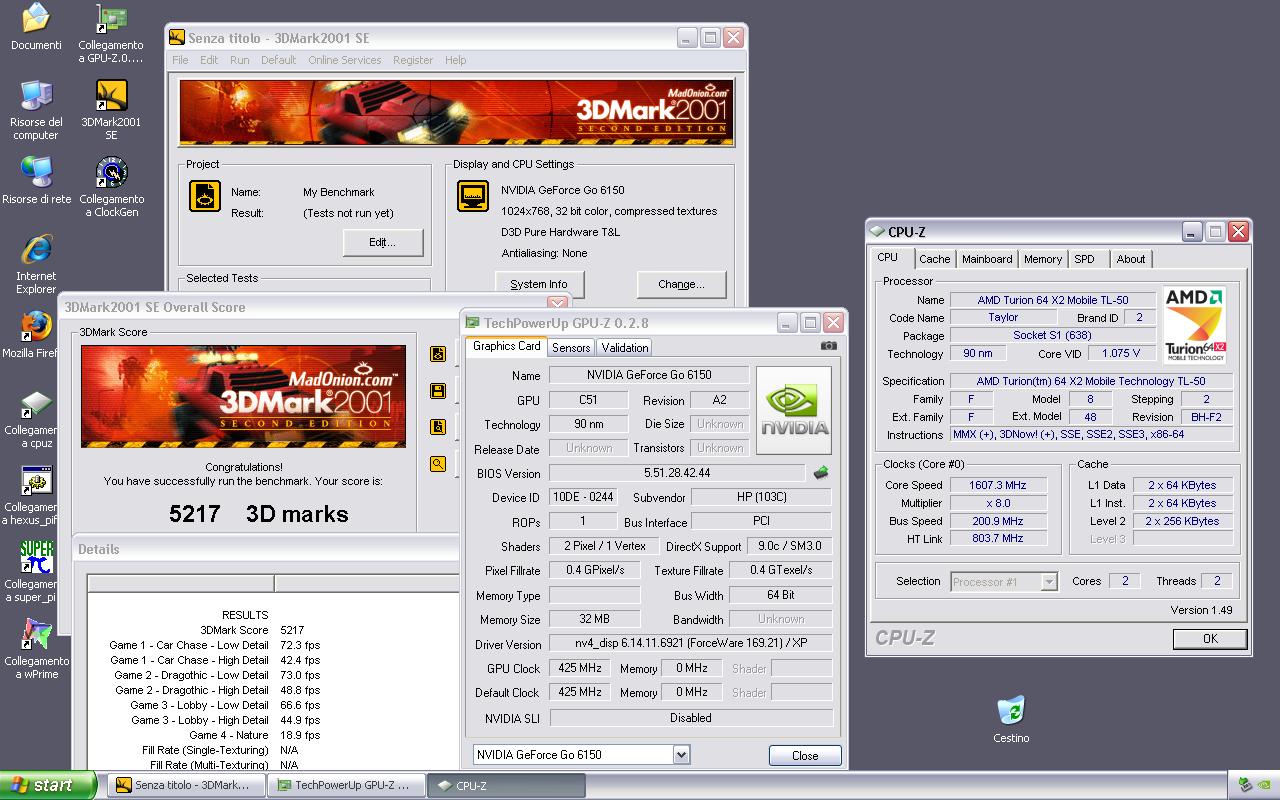Open Collegamento a GPU-Z desktop shortcut
This screenshot has height=800, width=1280.
coord(111,33)
